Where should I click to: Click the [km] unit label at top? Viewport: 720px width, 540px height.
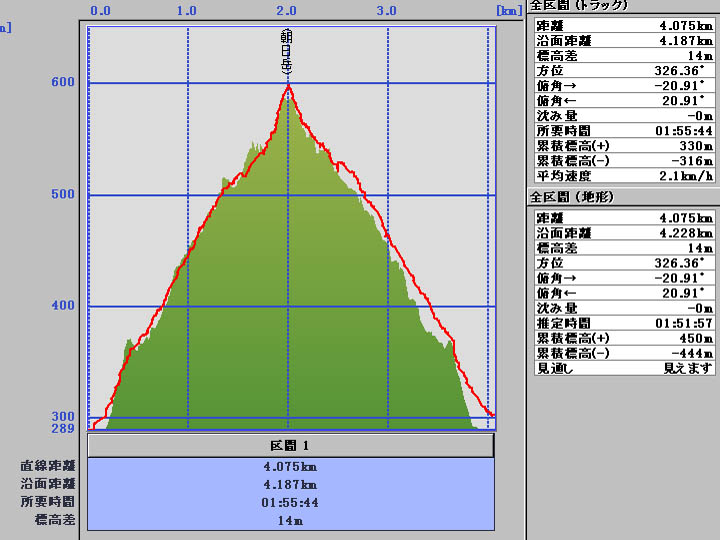[x=508, y=10]
